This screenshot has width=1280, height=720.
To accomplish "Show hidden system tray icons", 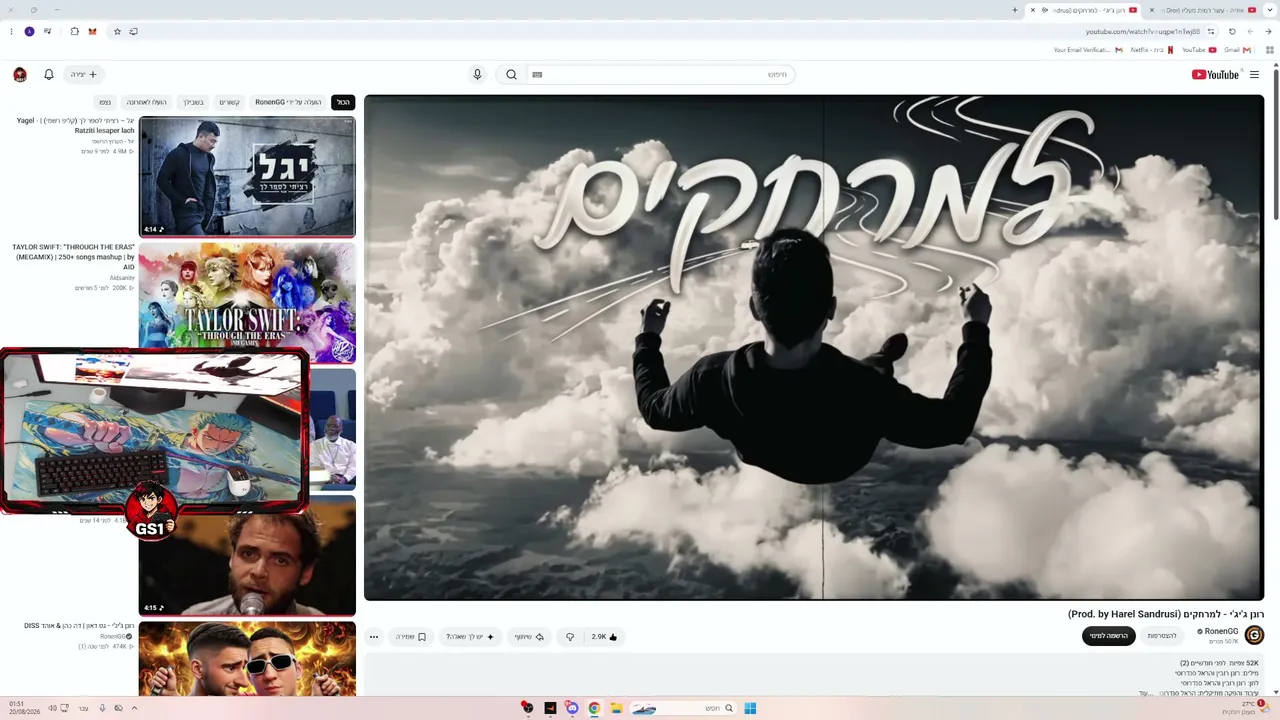I will pyautogui.click(x=134, y=708).
